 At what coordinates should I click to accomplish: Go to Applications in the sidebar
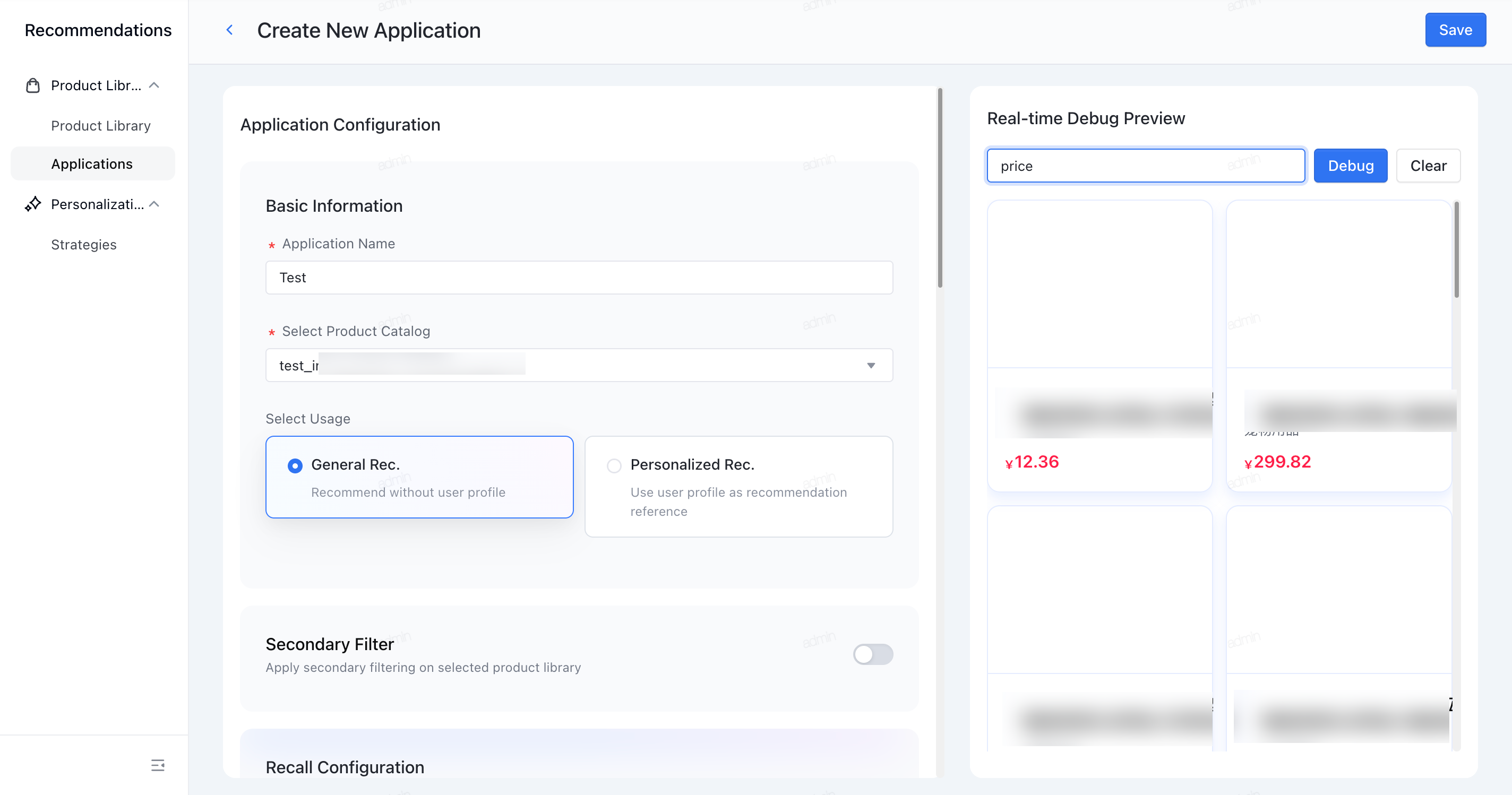(92, 163)
